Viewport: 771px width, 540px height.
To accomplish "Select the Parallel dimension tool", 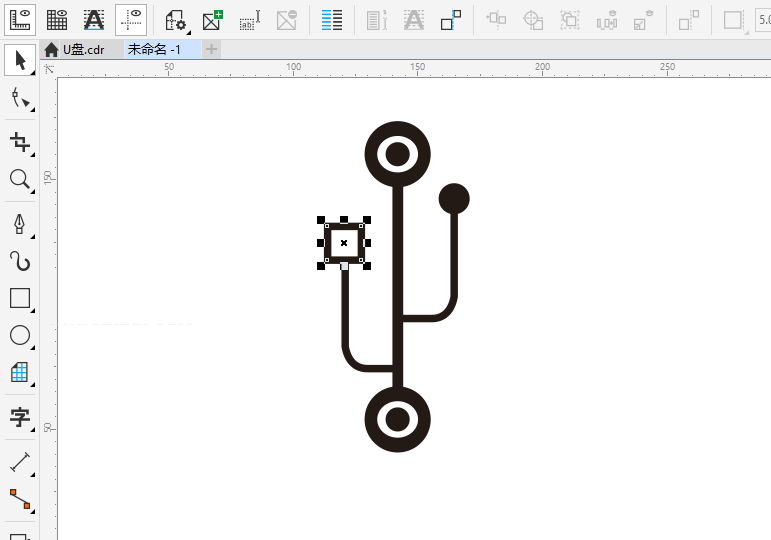I will [20, 462].
